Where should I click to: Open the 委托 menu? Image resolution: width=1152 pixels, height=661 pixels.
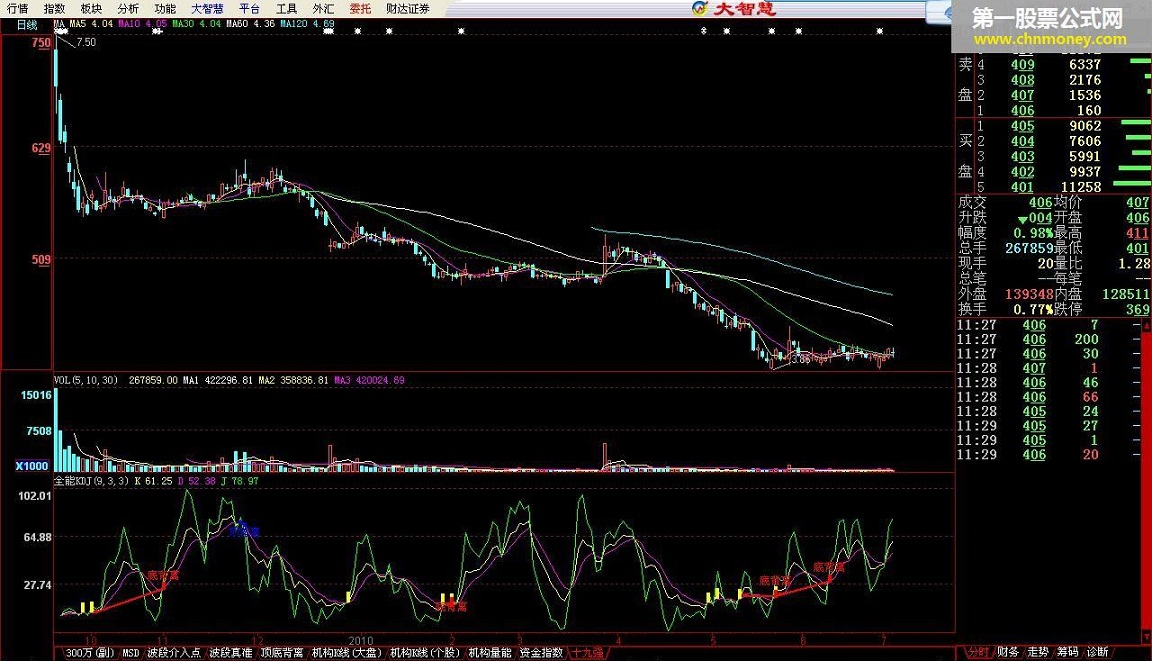tap(360, 9)
